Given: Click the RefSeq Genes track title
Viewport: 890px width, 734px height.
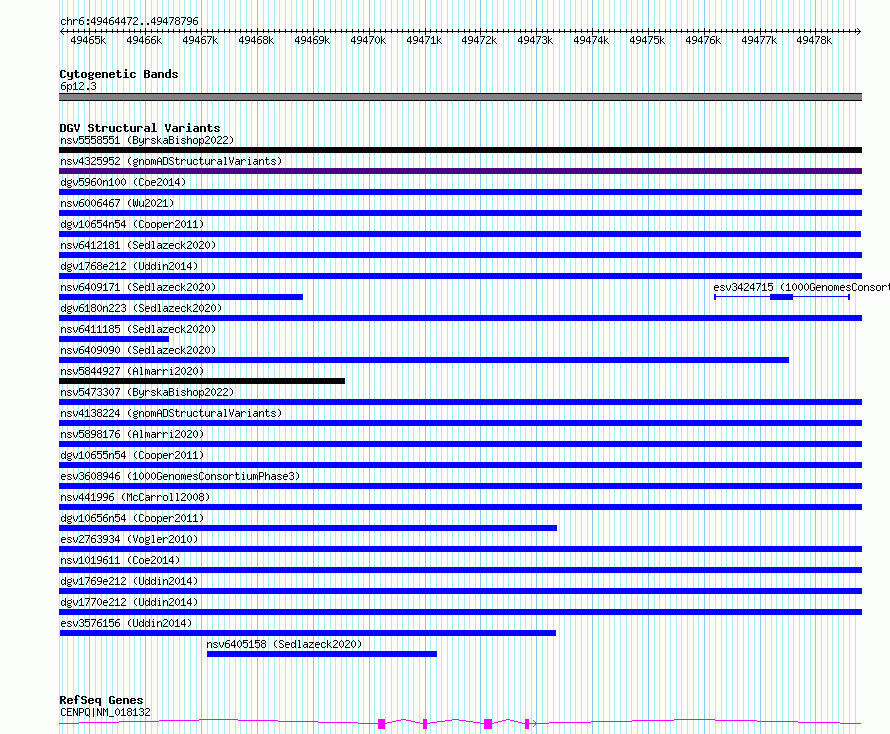Looking at the screenshot, I should [101, 701].
